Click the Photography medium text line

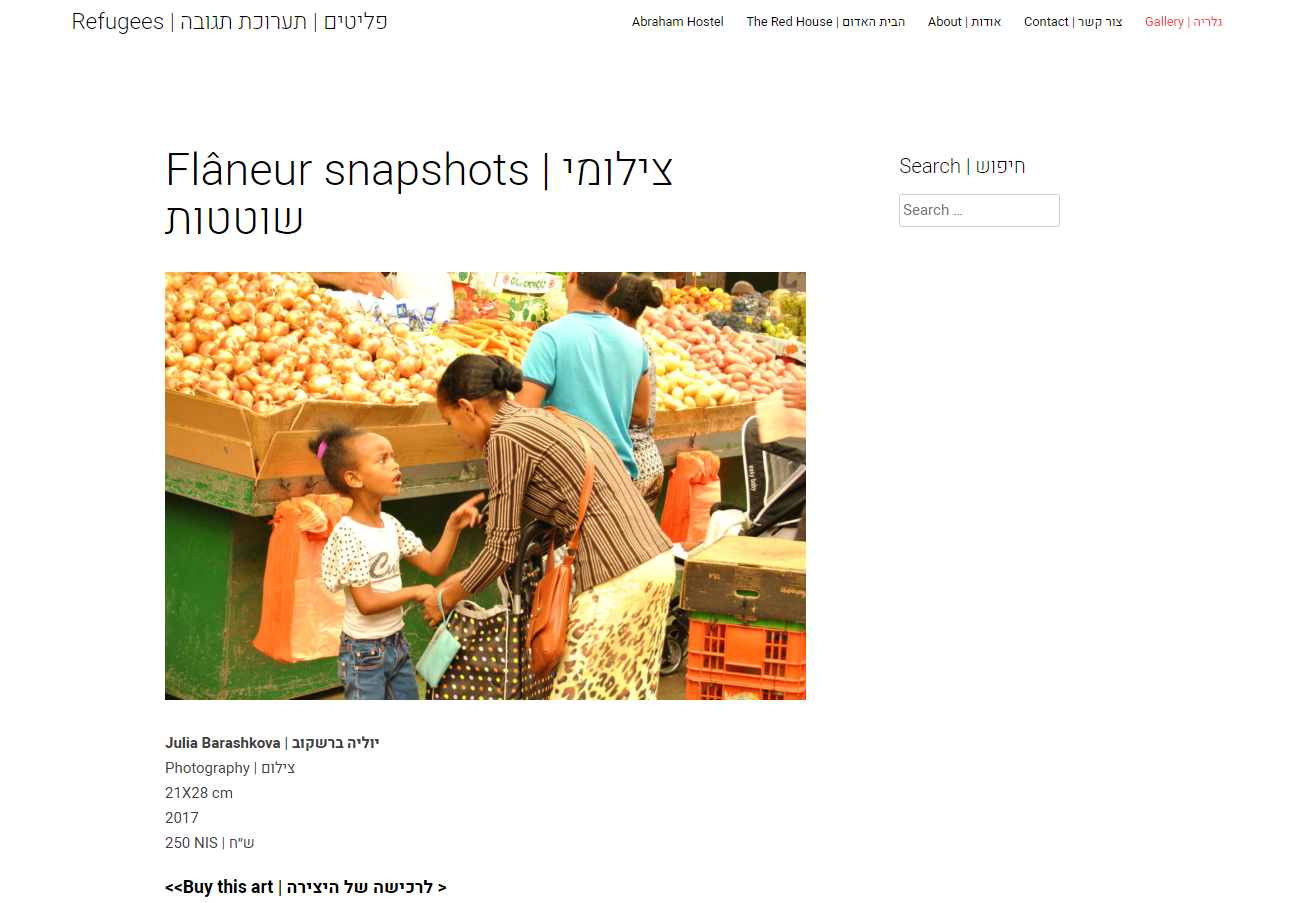[x=230, y=768]
